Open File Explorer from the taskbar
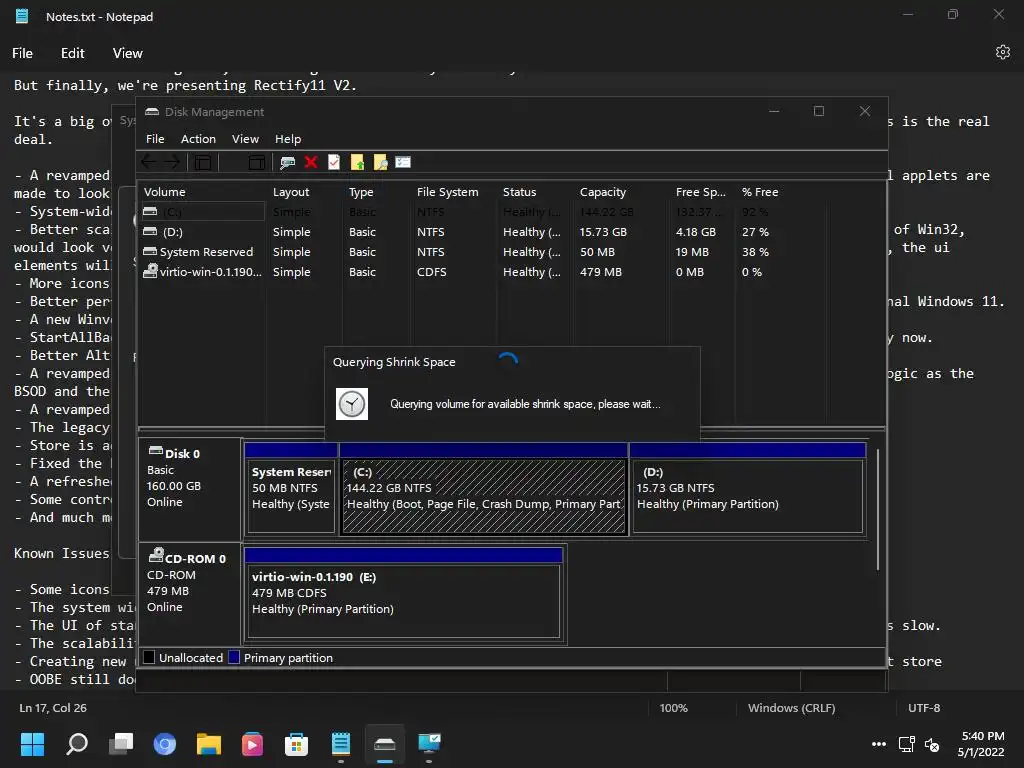Screen dimensions: 1024x768 pos(209,744)
